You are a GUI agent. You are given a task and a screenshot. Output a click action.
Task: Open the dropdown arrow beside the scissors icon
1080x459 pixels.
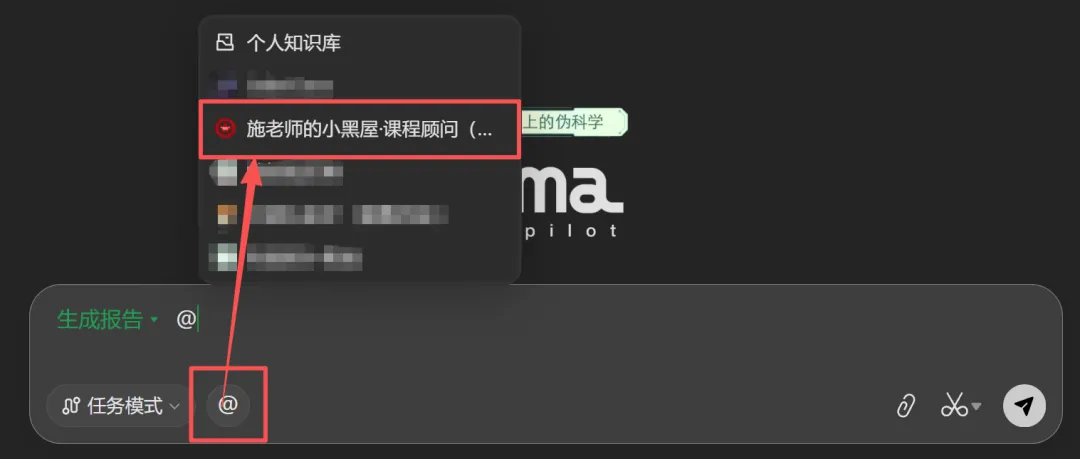tap(976, 407)
